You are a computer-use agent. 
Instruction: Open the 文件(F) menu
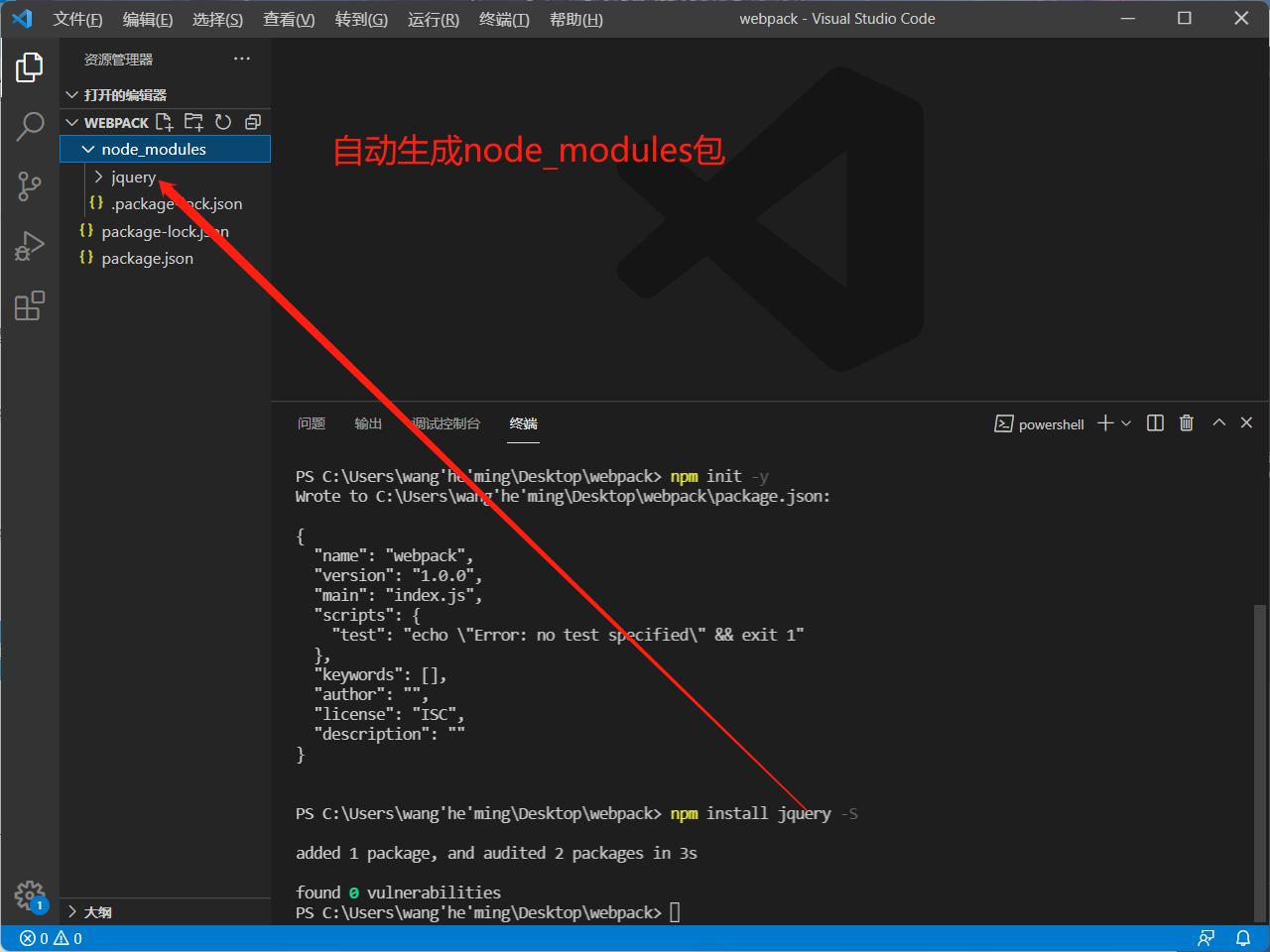[x=77, y=19]
